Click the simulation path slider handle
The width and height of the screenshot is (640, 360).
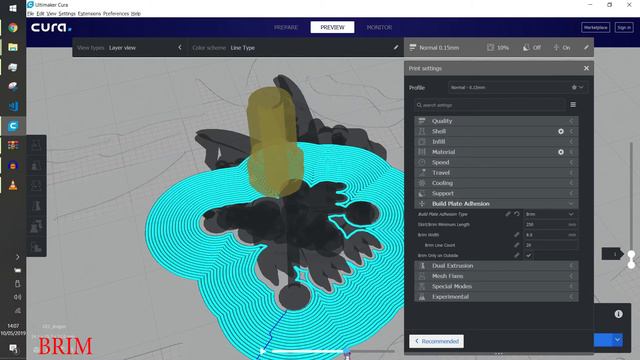[347, 351]
